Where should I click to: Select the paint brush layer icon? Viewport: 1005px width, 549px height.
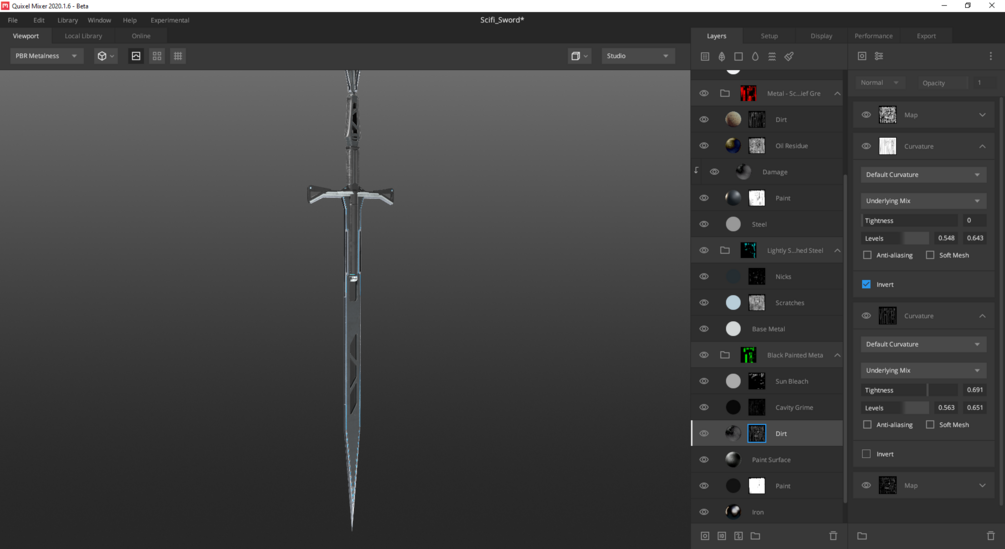tap(789, 56)
